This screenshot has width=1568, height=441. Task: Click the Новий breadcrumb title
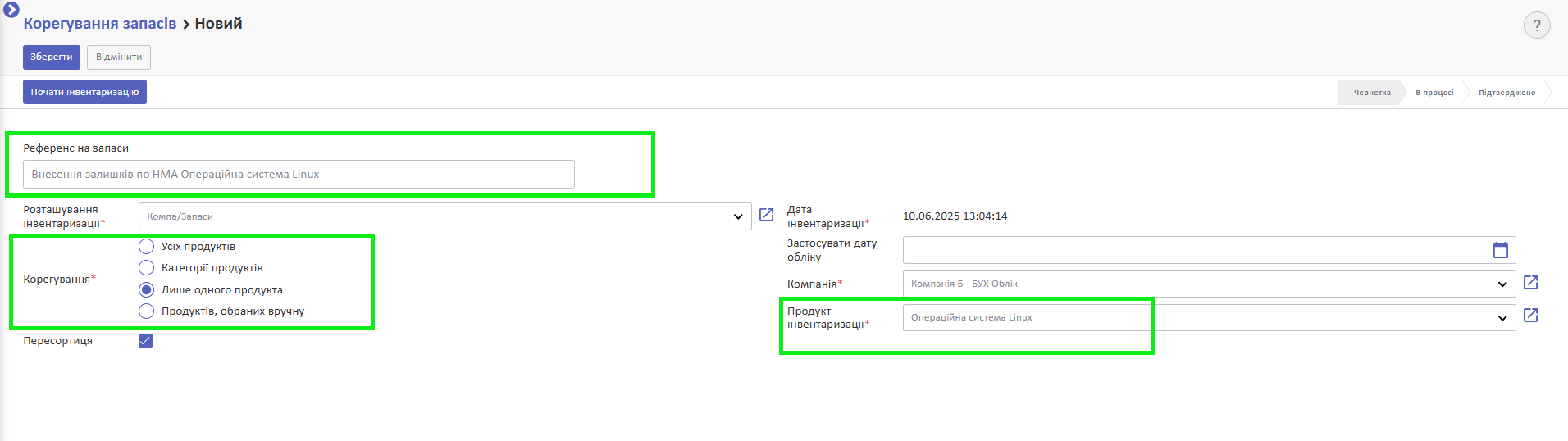point(218,24)
